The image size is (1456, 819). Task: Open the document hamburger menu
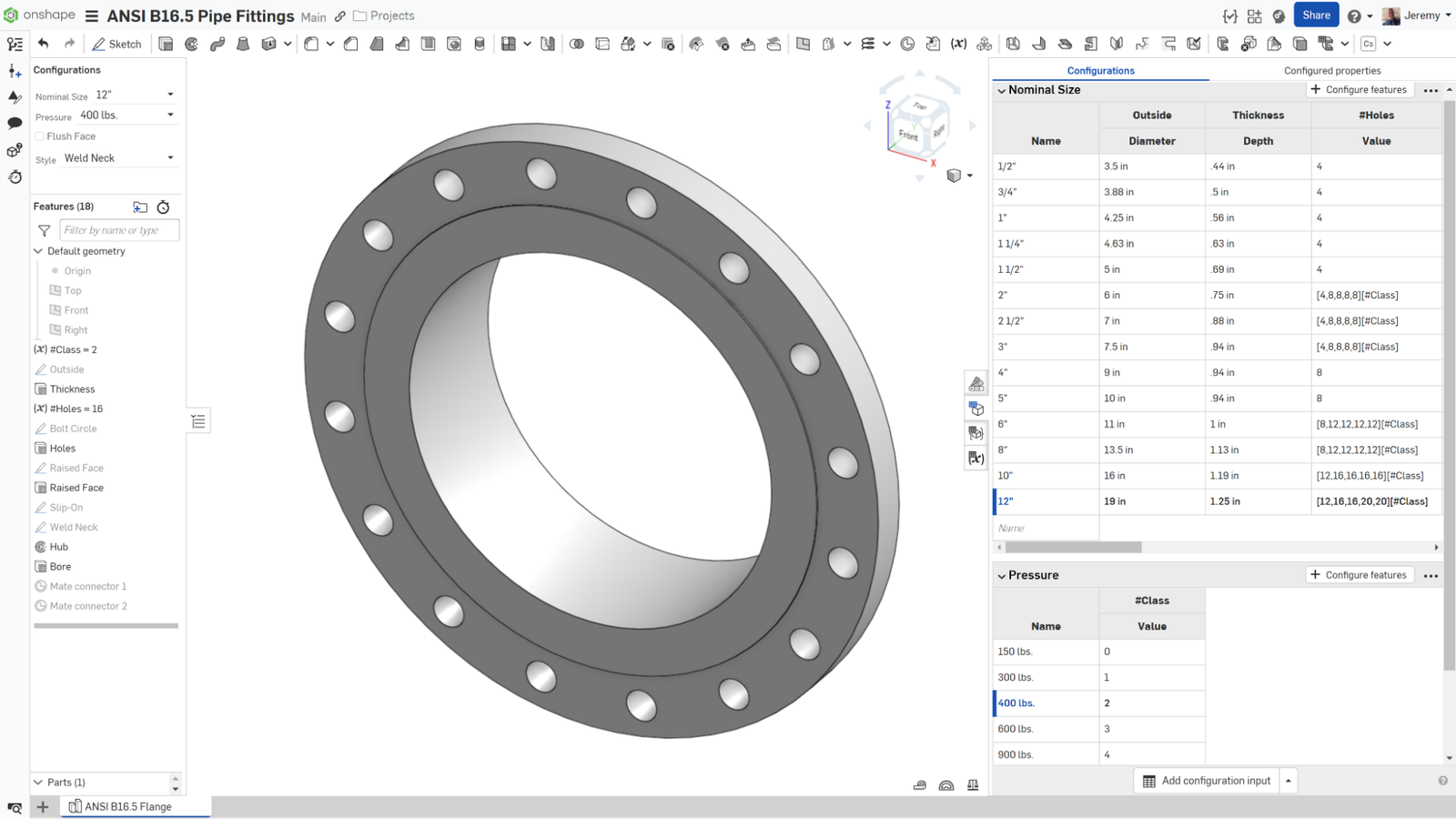click(x=90, y=15)
